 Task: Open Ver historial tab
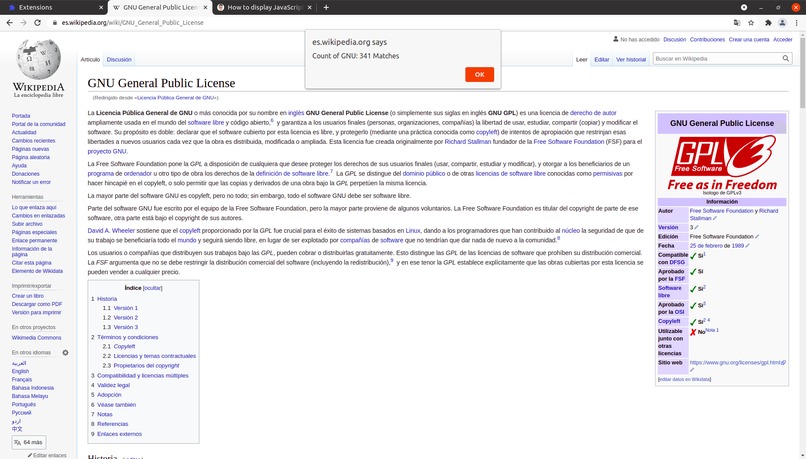click(x=631, y=60)
